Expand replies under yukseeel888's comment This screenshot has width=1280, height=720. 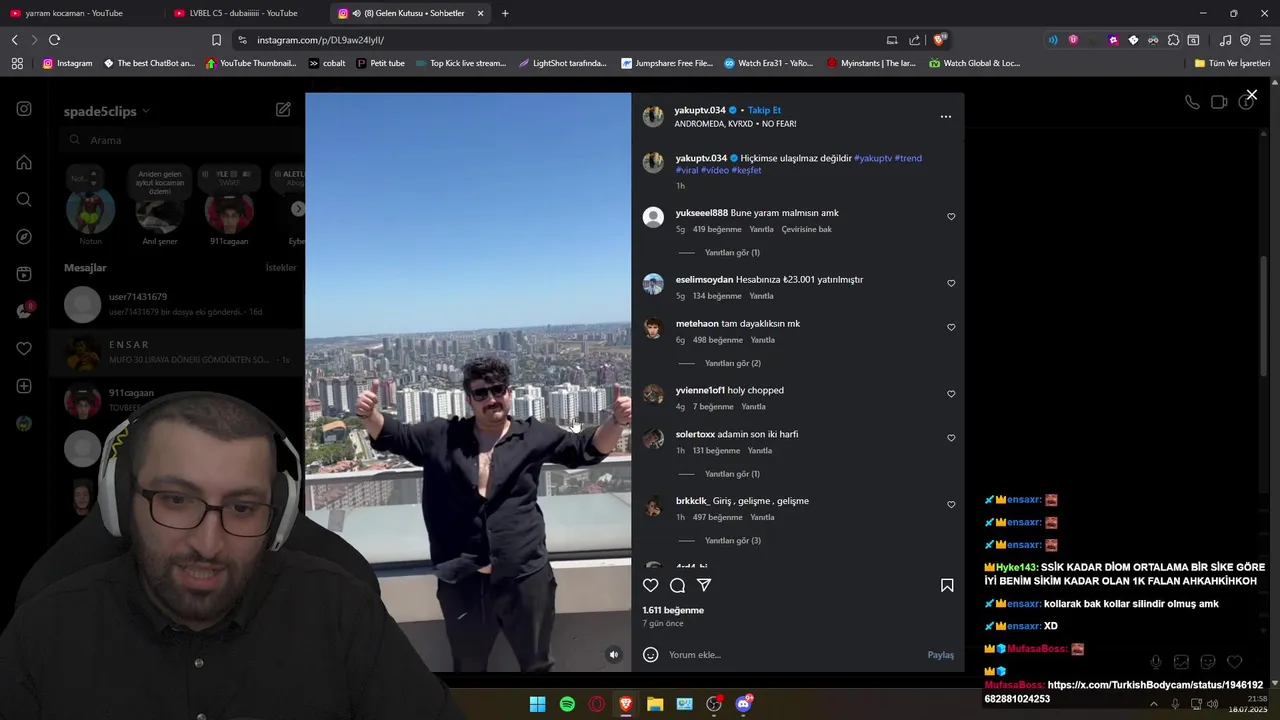tap(732, 253)
